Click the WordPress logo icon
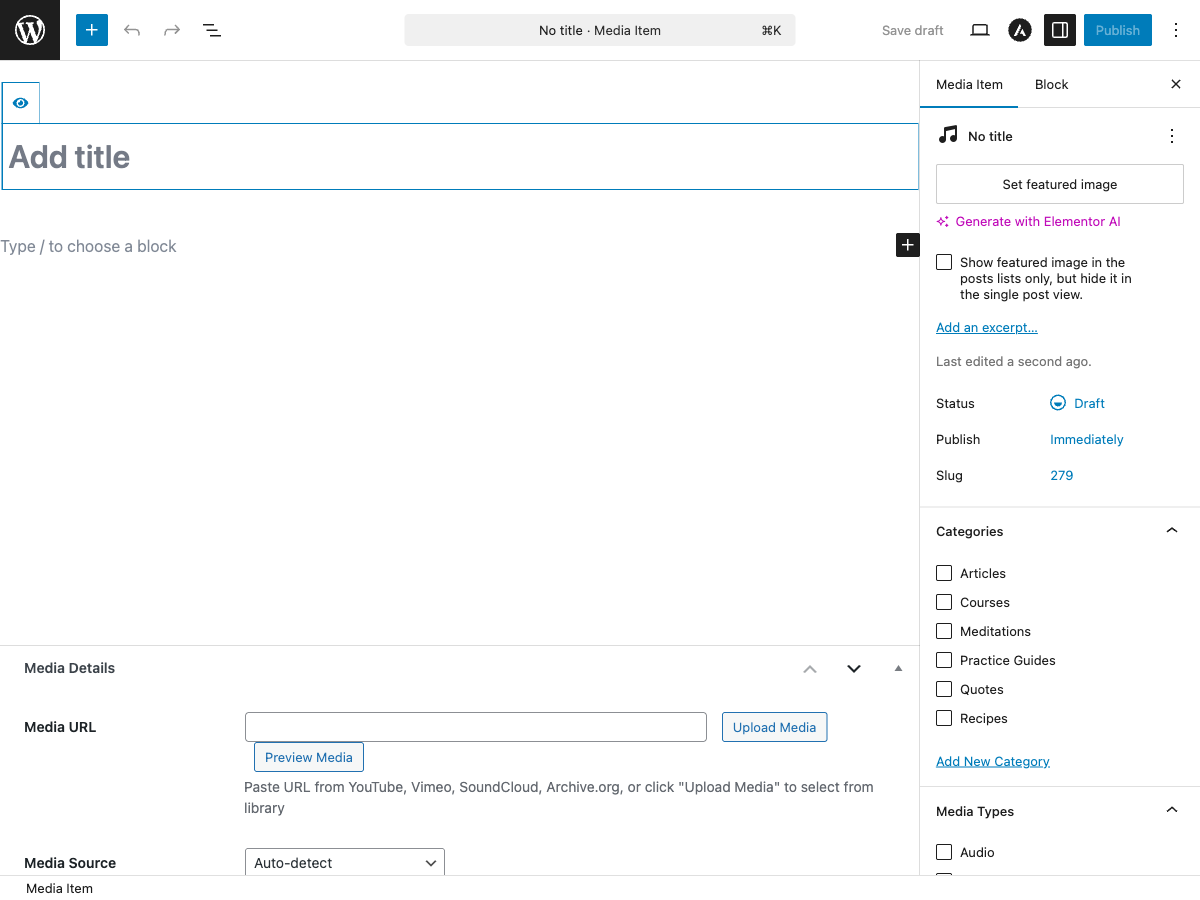This screenshot has height=900, width=1200. point(30,30)
